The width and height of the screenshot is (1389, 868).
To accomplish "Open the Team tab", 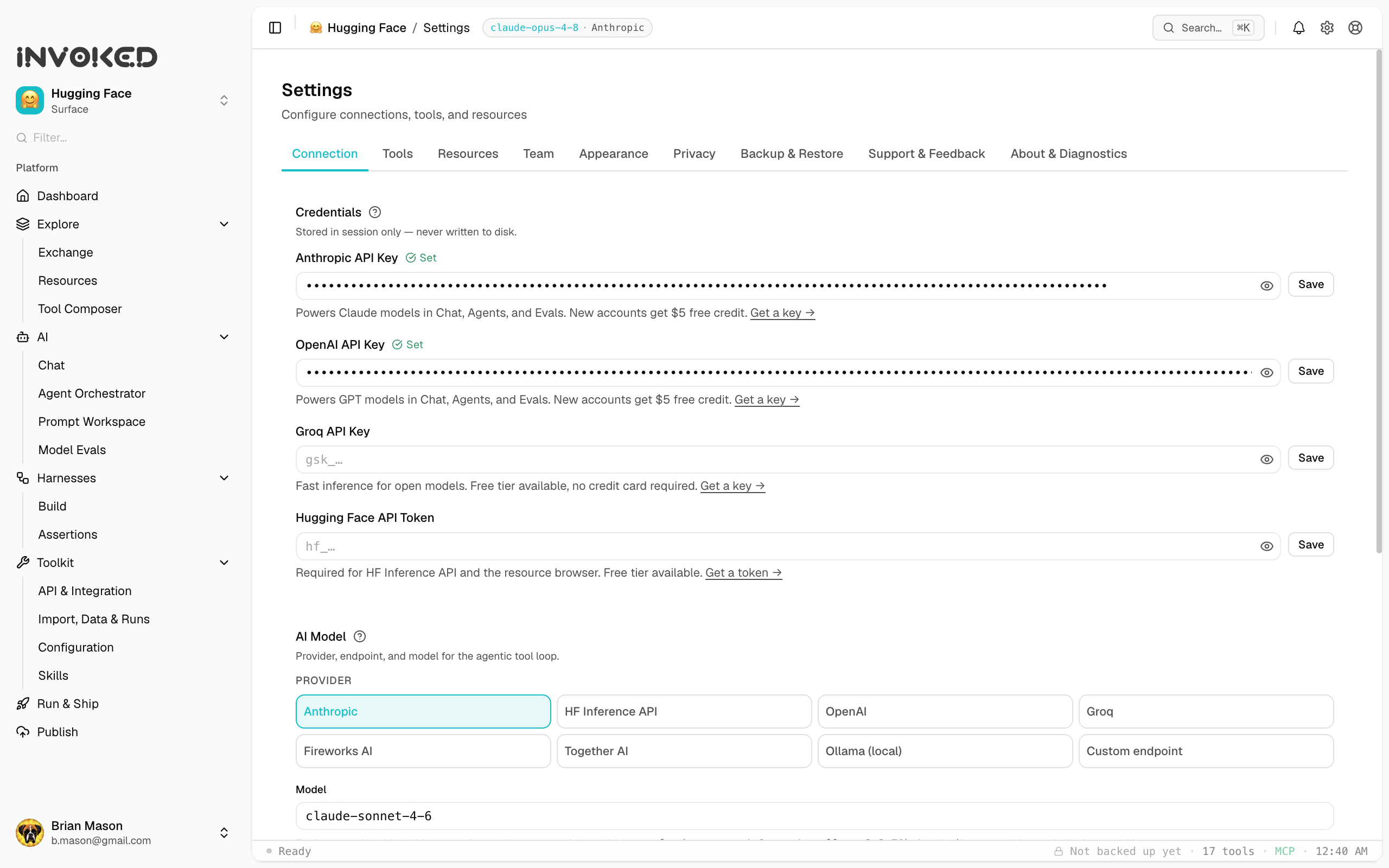I will pos(538,154).
